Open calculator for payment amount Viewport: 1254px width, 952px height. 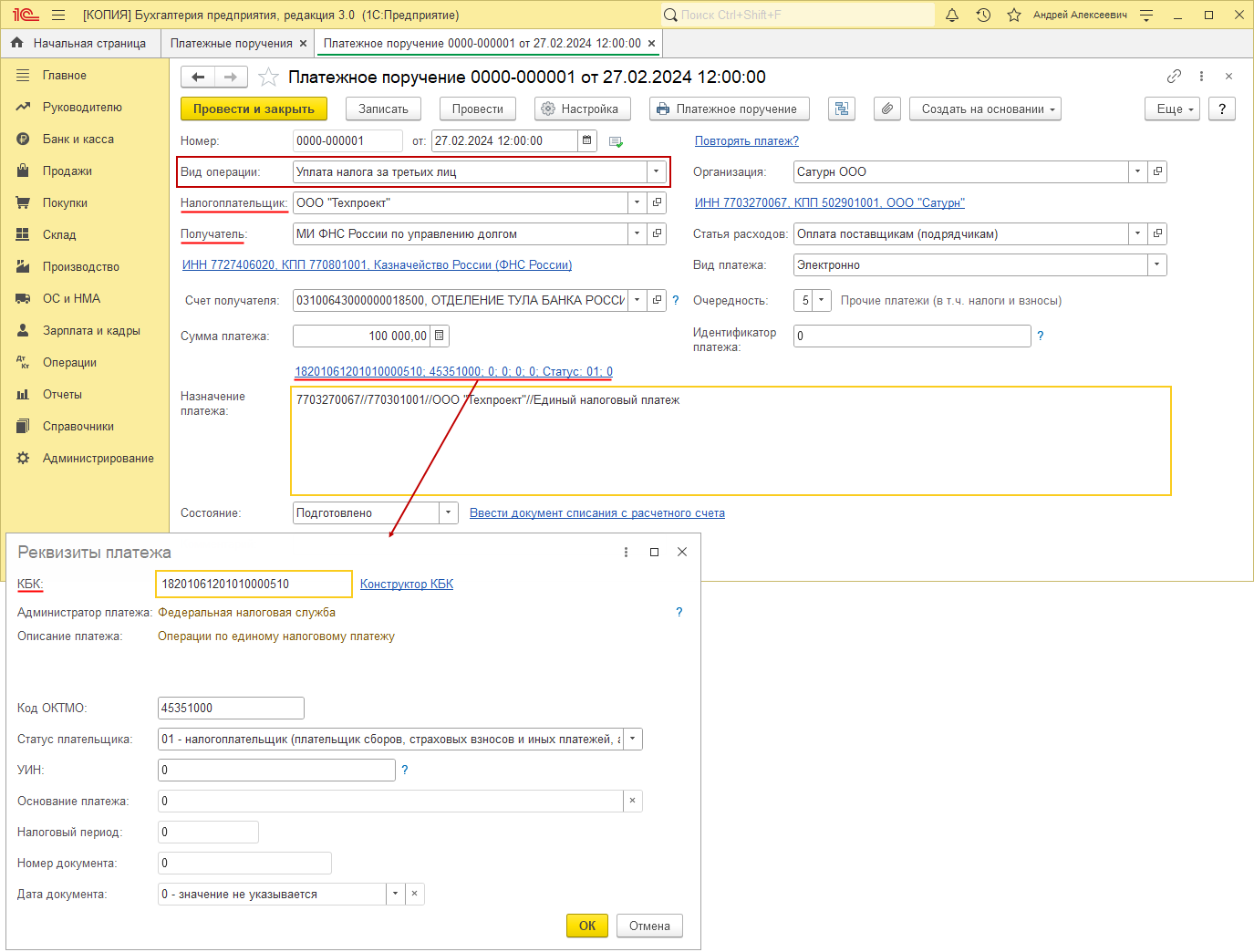[440, 336]
